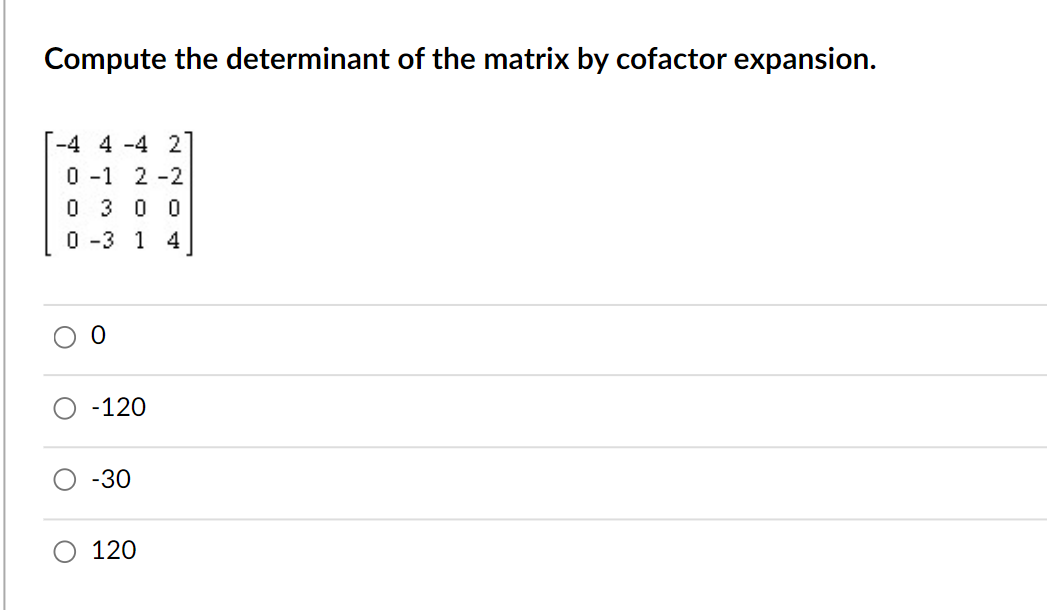
Task: Click the question prompt about cofactor expansion
Action: point(458,59)
